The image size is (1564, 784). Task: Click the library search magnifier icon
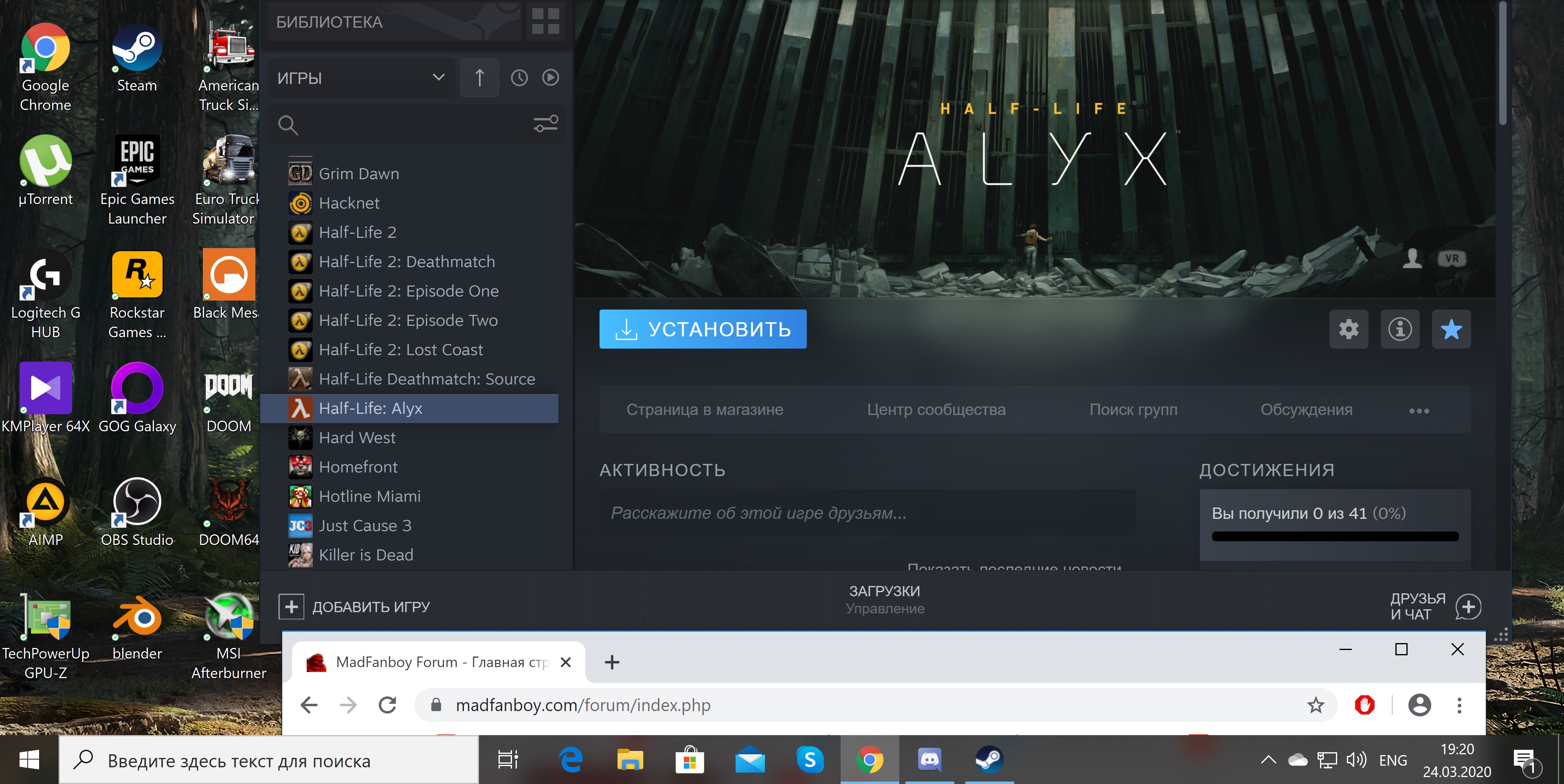288,125
